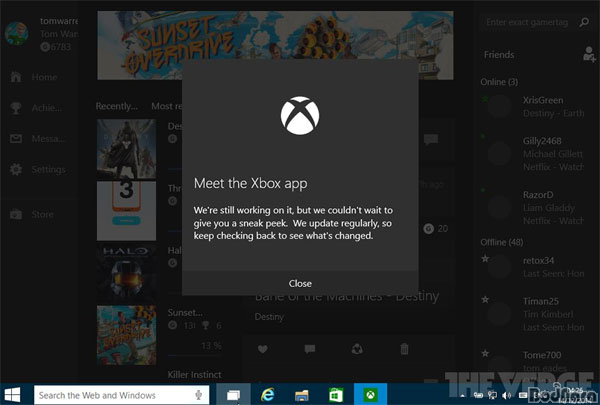Open File Explorer from taskbar
Image resolution: width=600 pixels, height=405 pixels.
tap(302, 395)
